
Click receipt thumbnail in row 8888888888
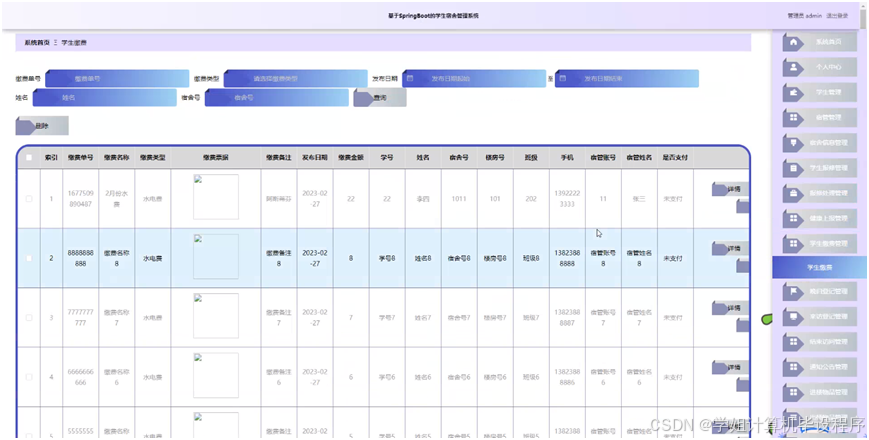(216, 256)
